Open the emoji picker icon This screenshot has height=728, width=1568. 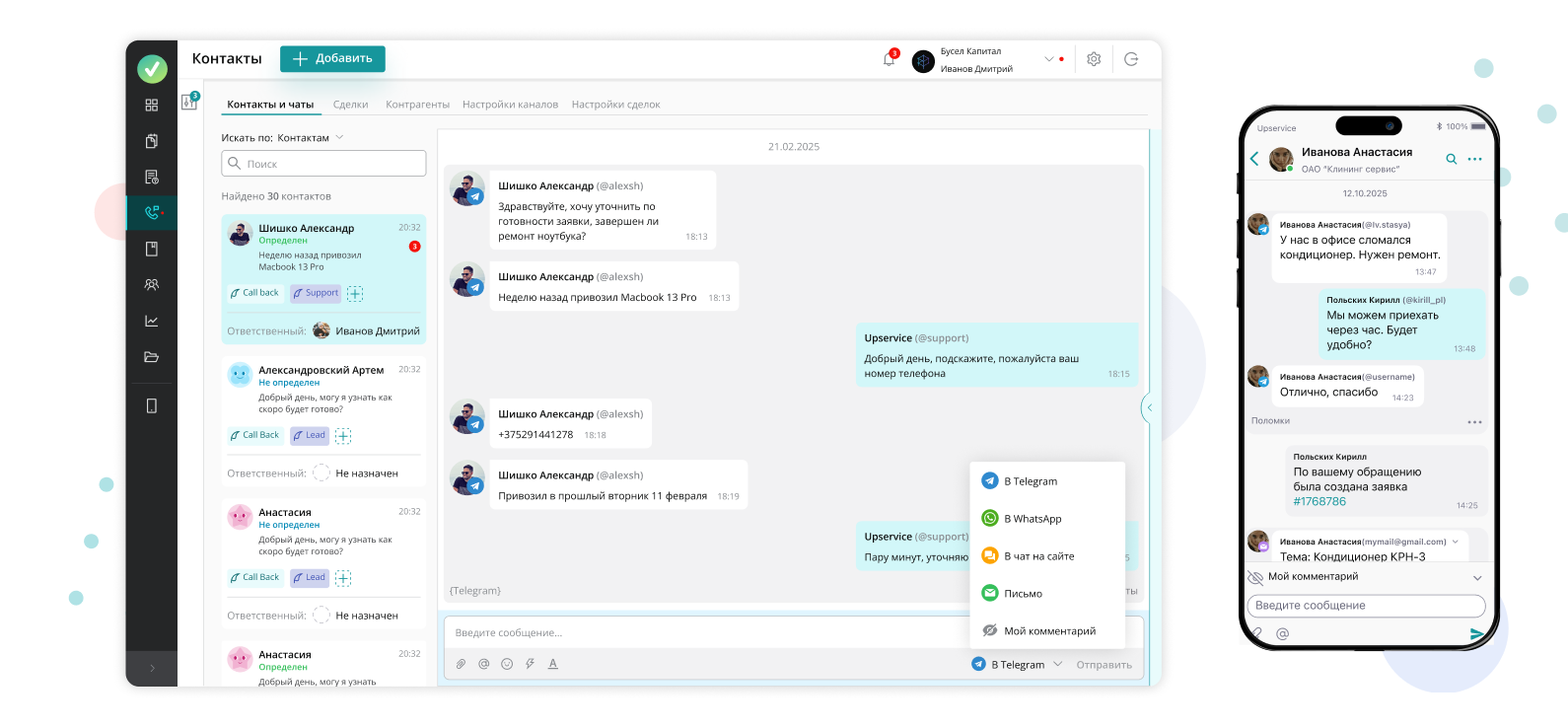click(x=507, y=664)
